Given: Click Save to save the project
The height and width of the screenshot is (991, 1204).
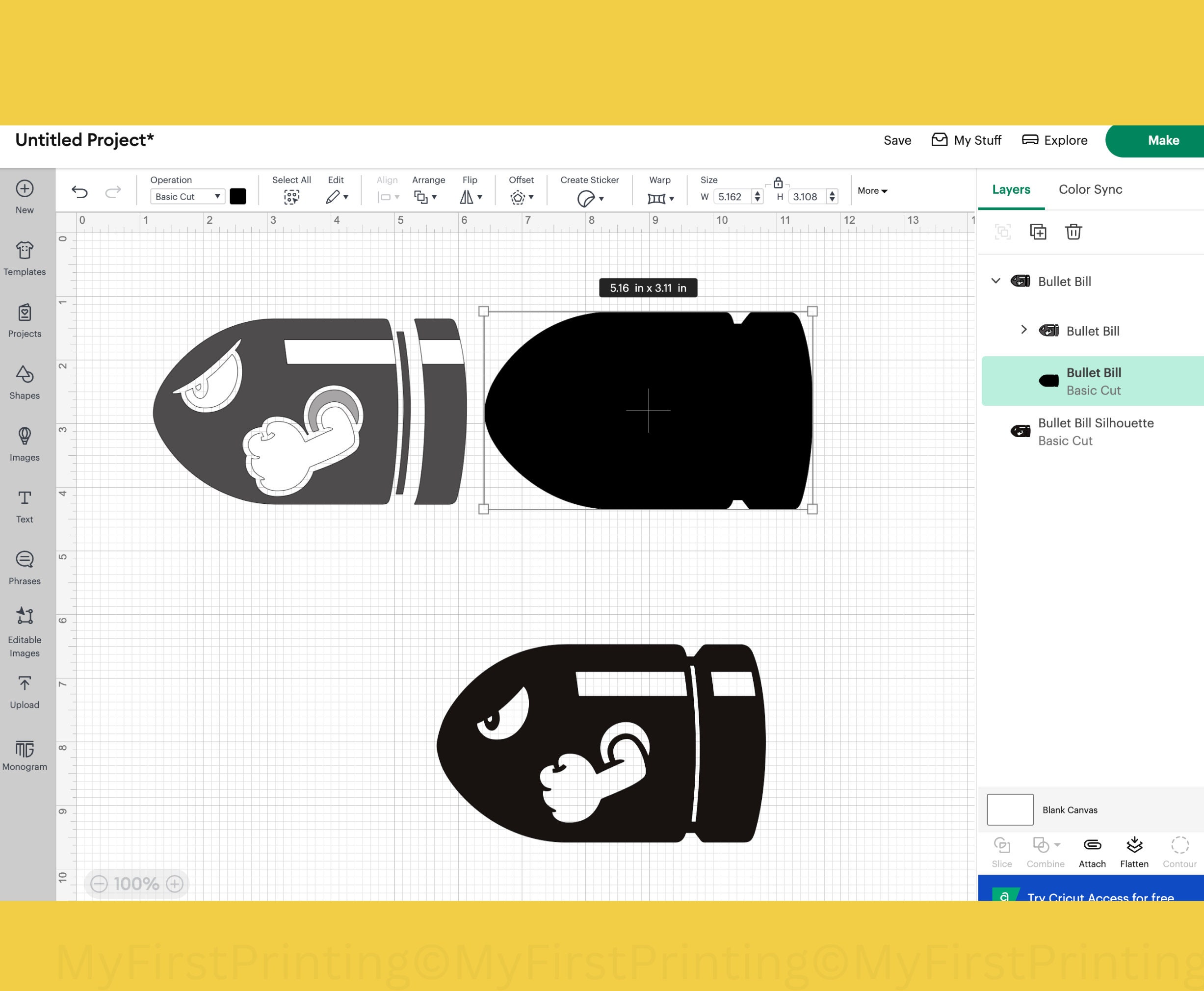Looking at the screenshot, I should point(897,140).
